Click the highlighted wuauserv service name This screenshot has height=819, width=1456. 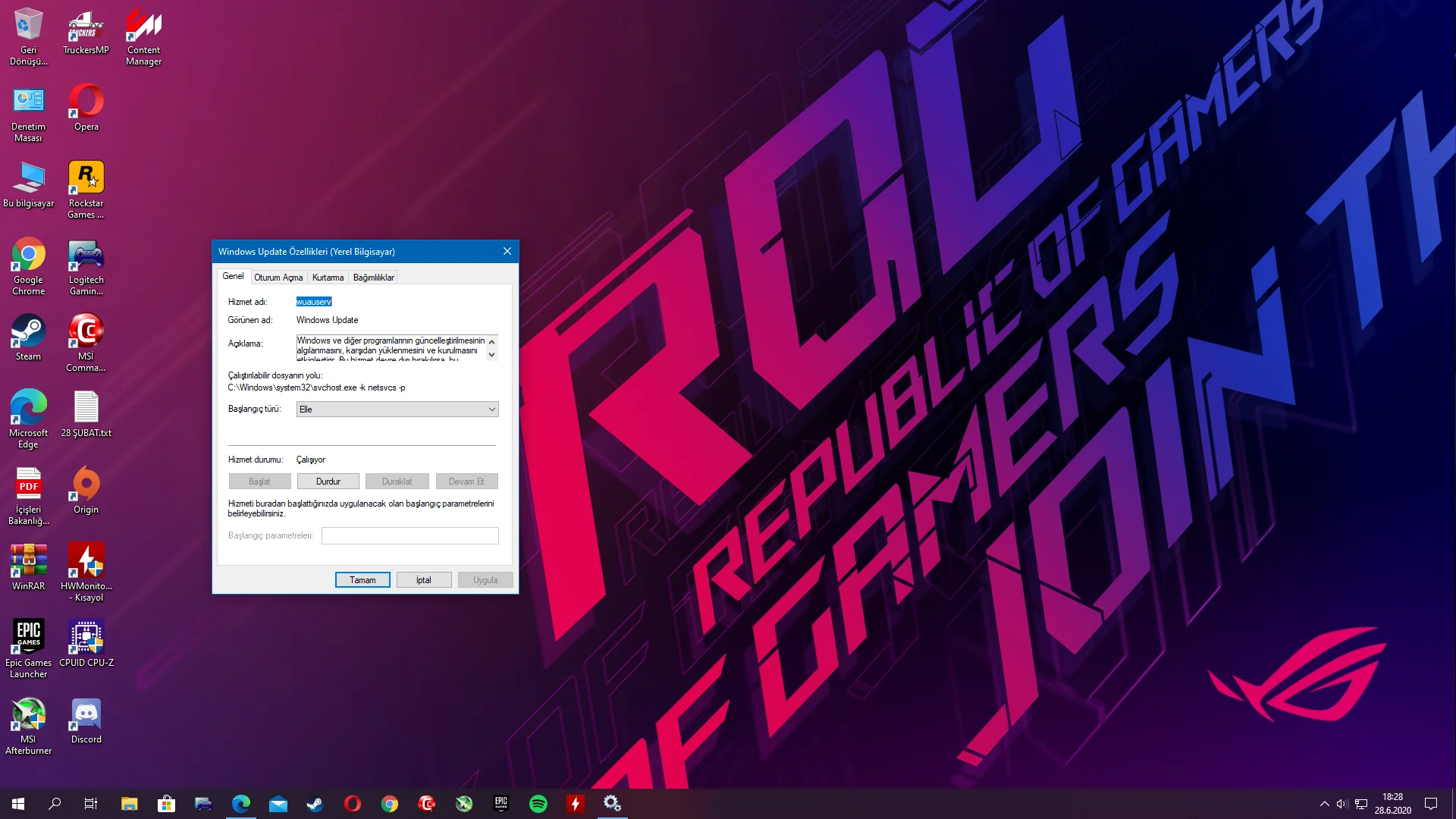314,302
